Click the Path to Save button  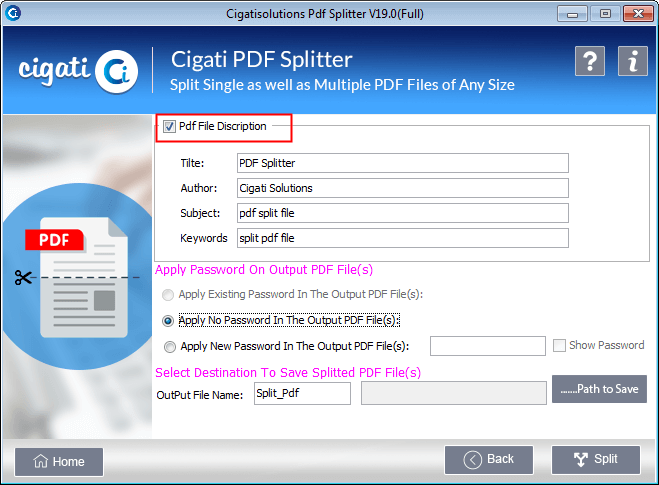599,389
